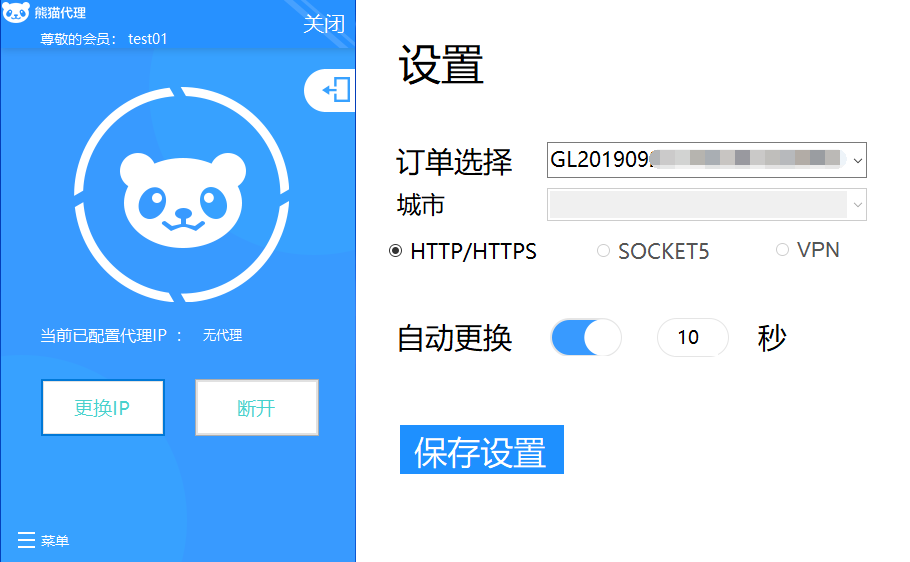Click the 熊猫代理 app title text
The width and height of the screenshot is (910, 562).
click(x=60, y=12)
